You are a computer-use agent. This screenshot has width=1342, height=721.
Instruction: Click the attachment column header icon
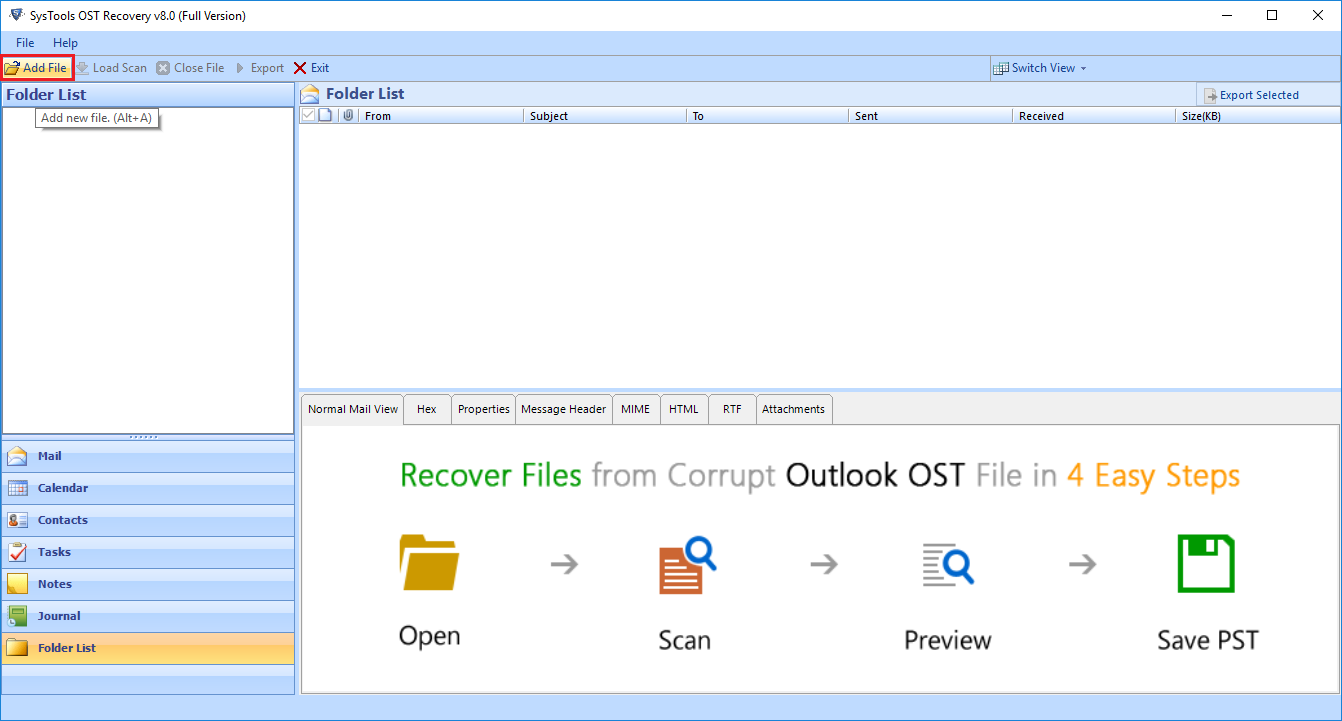click(348, 116)
